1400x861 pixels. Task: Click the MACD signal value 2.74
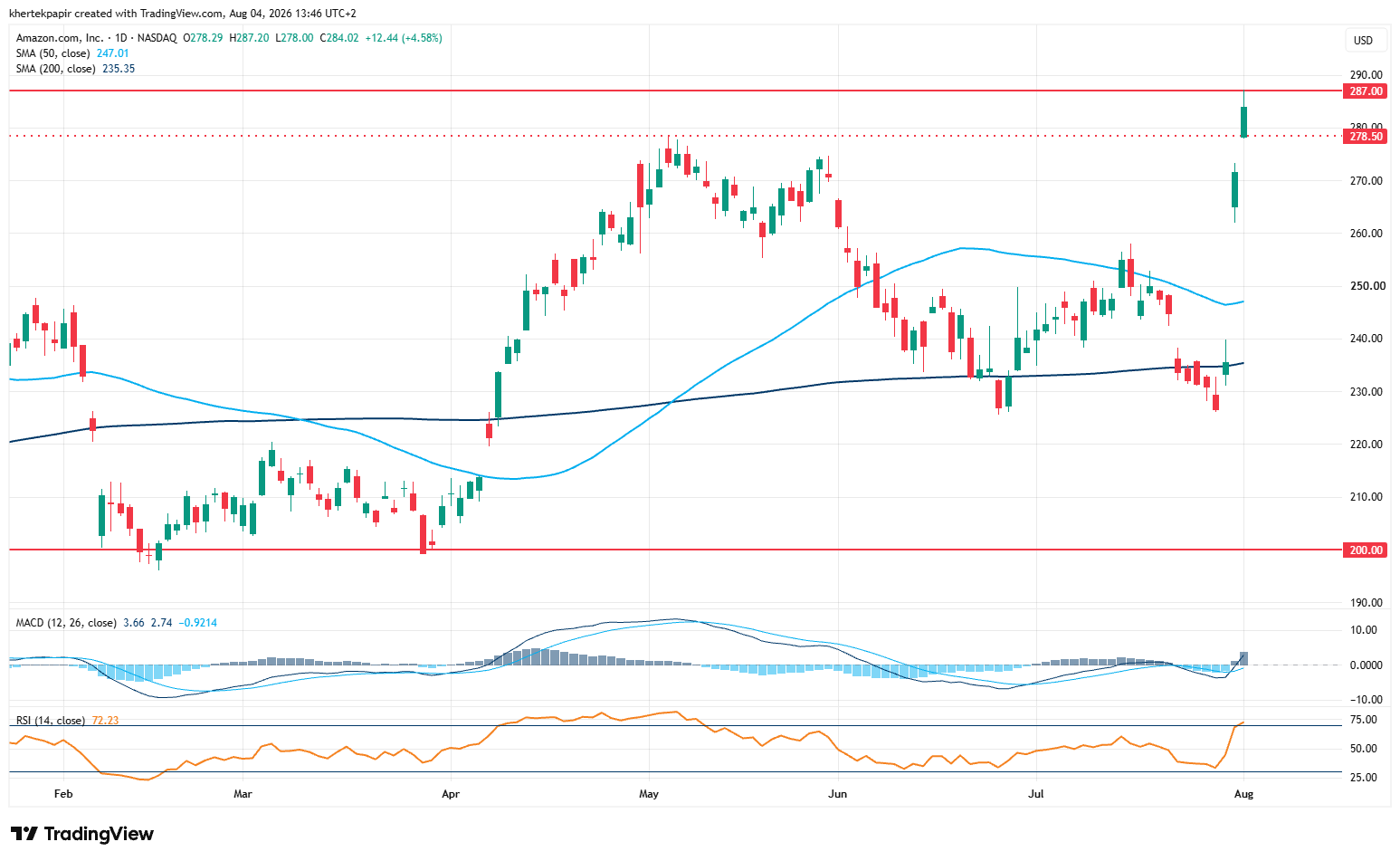click(161, 623)
